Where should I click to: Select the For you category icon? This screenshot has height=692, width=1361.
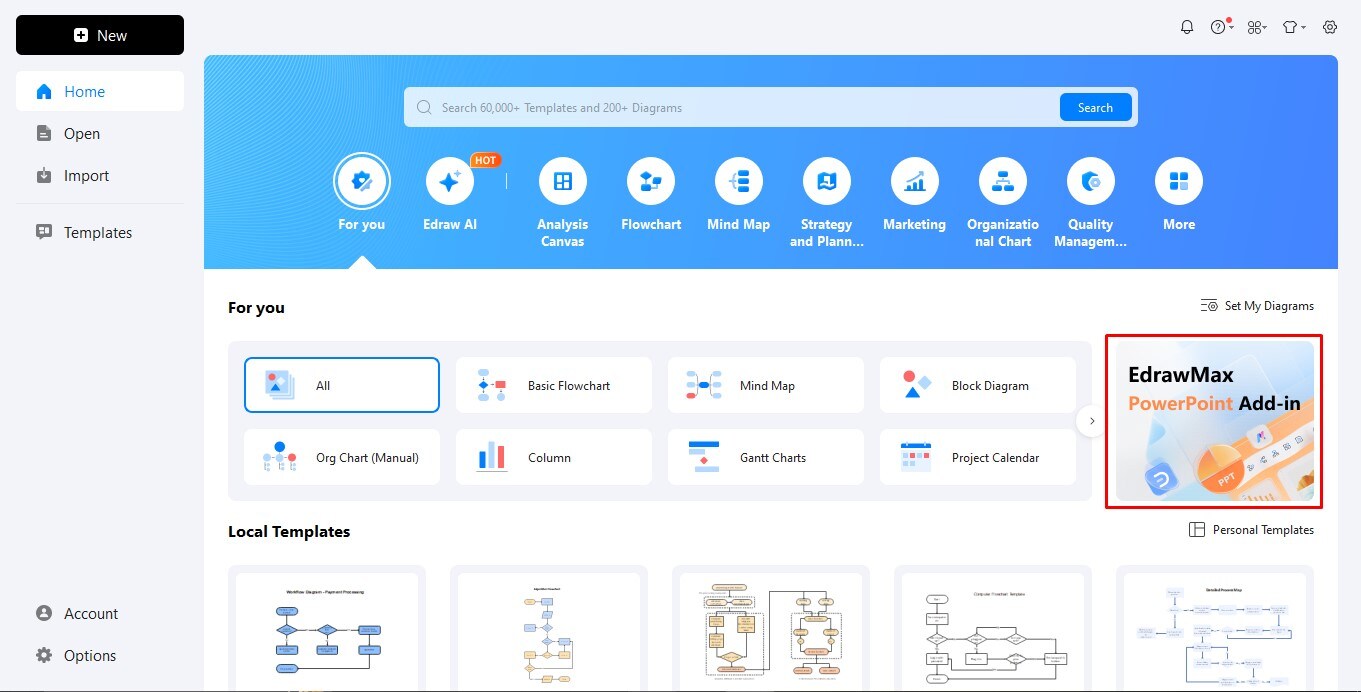coord(362,181)
